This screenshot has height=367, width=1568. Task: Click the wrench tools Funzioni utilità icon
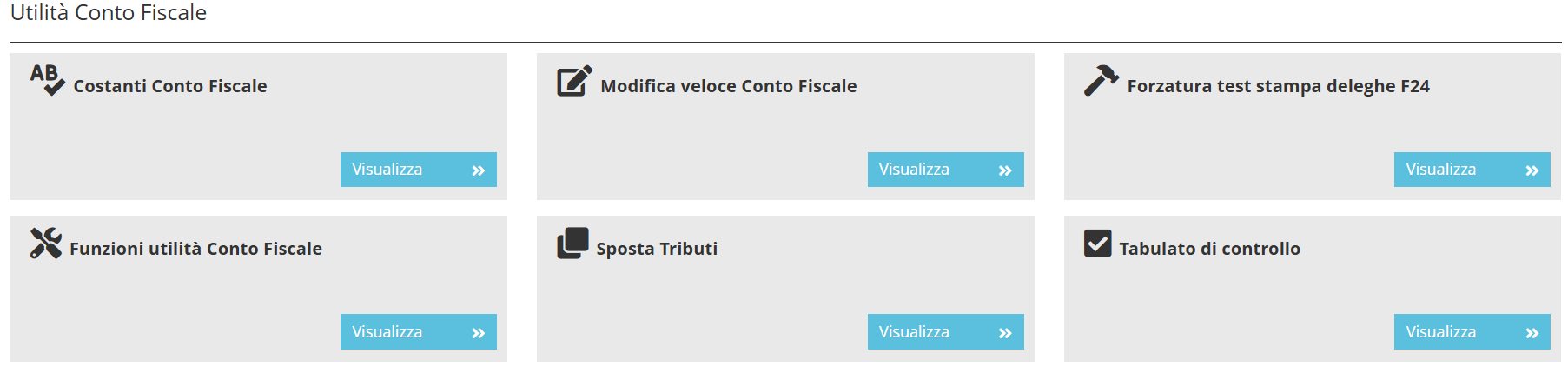coord(45,244)
